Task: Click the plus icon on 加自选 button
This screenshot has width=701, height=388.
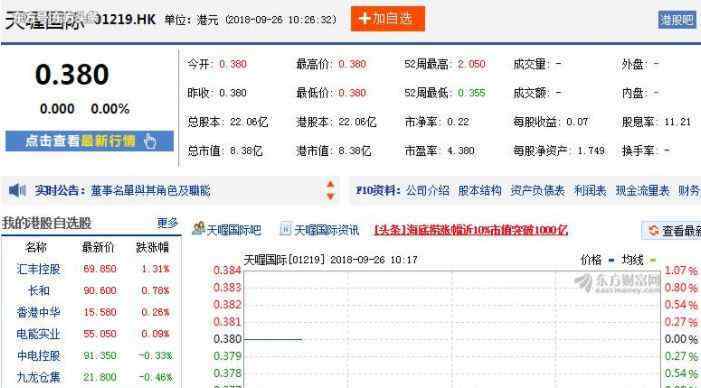Action: pyautogui.click(x=365, y=18)
